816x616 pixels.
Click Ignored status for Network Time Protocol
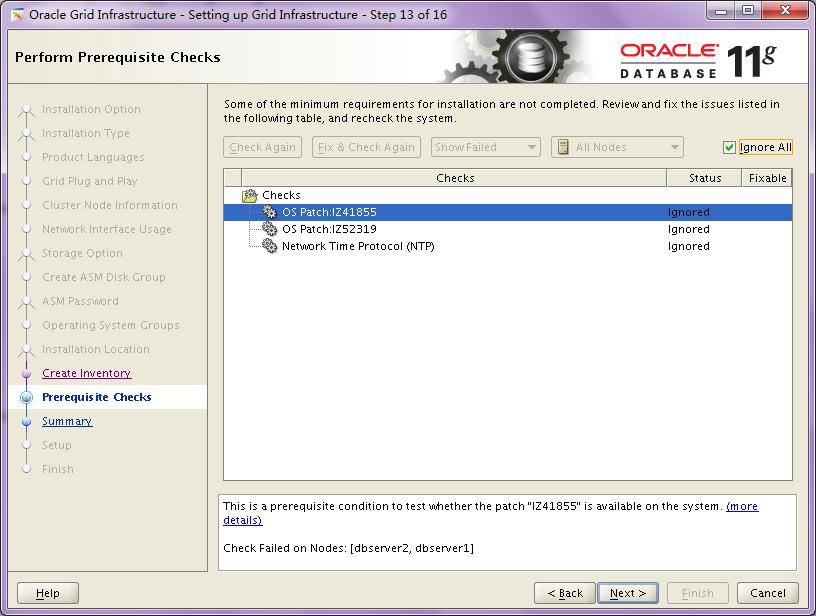(688, 246)
